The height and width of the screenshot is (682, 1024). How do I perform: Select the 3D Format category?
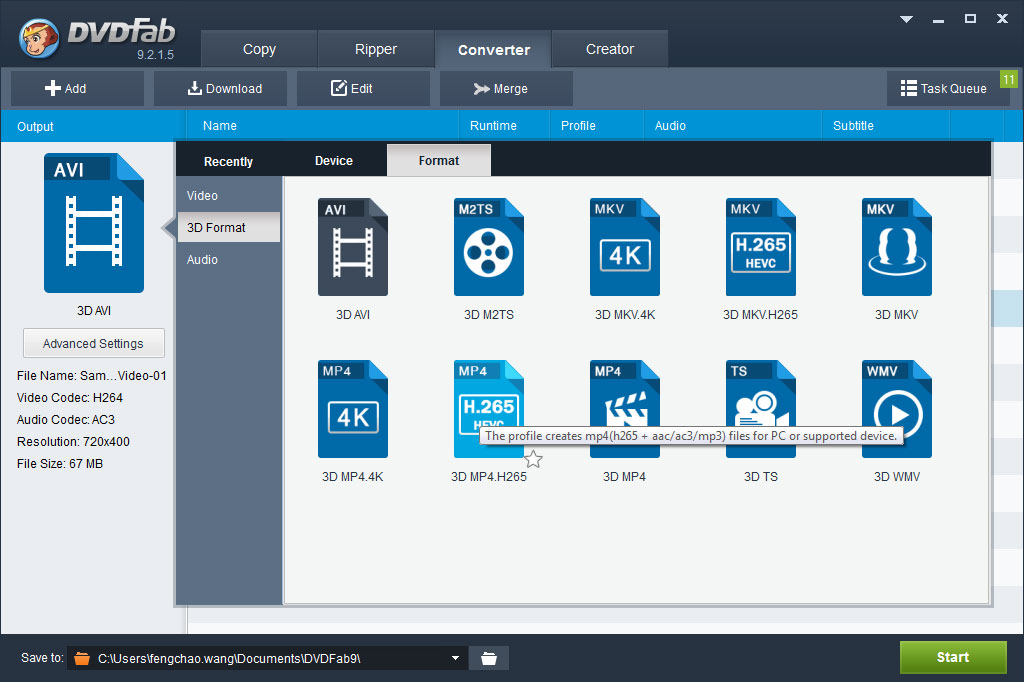click(x=229, y=227)
